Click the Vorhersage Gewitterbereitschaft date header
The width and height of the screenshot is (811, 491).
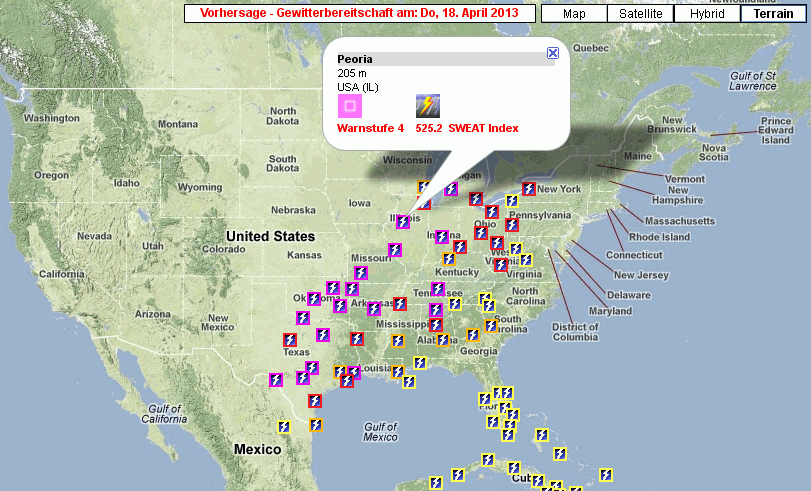click(358, 14)
